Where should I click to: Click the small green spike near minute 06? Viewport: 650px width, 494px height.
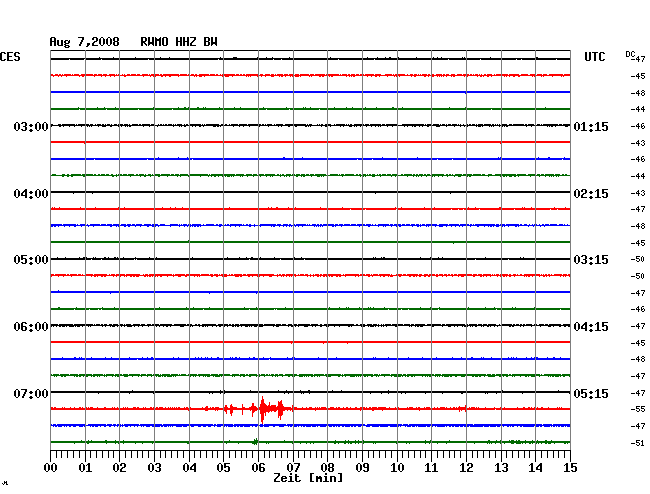tap(255, 442)
